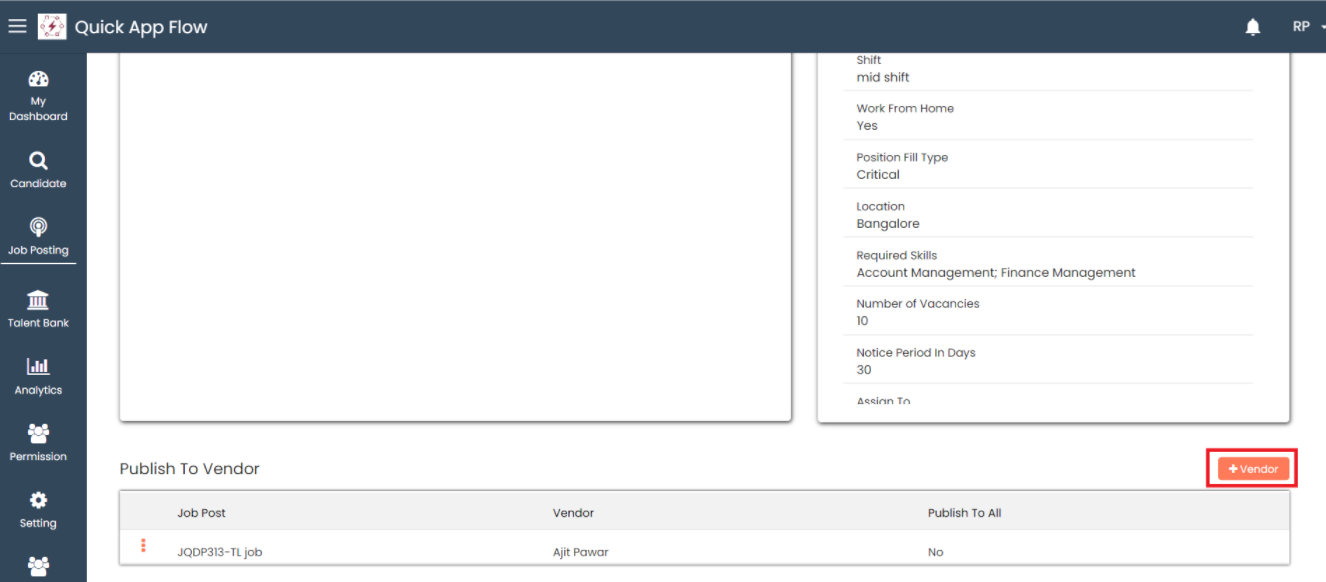Open notifications bell
The height and width of the screenshot is (582, 1326).
(x=1252, y=27)
